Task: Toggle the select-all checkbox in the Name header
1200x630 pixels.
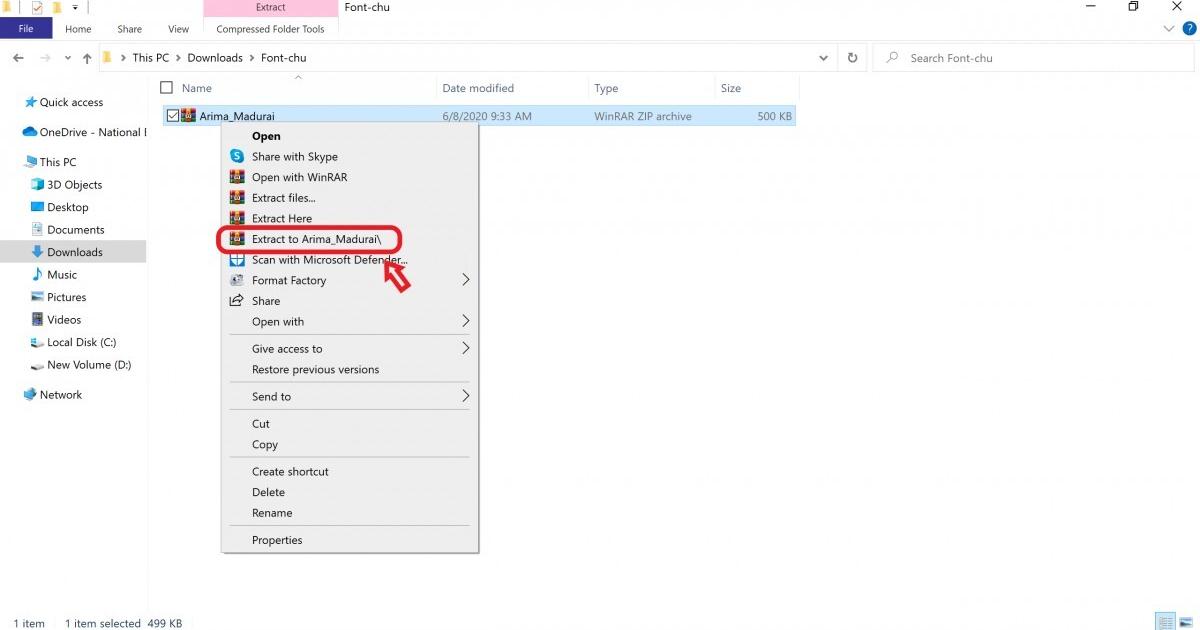Action: [166, 87]
